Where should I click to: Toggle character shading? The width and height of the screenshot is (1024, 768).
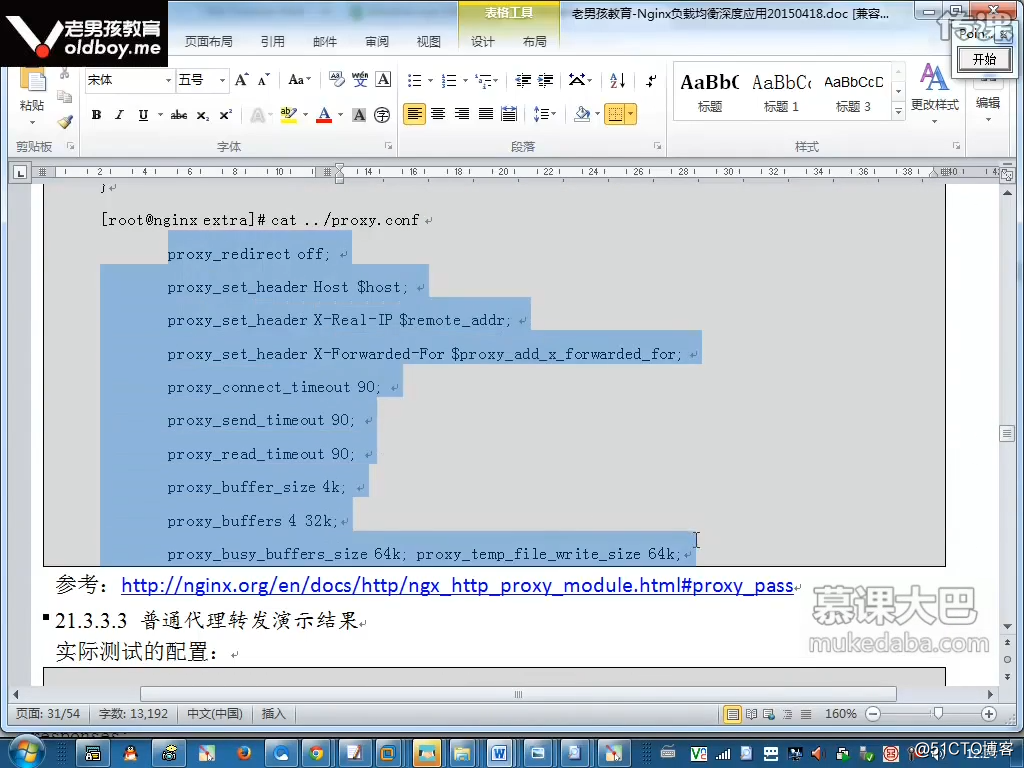click(x=359, y=115)
